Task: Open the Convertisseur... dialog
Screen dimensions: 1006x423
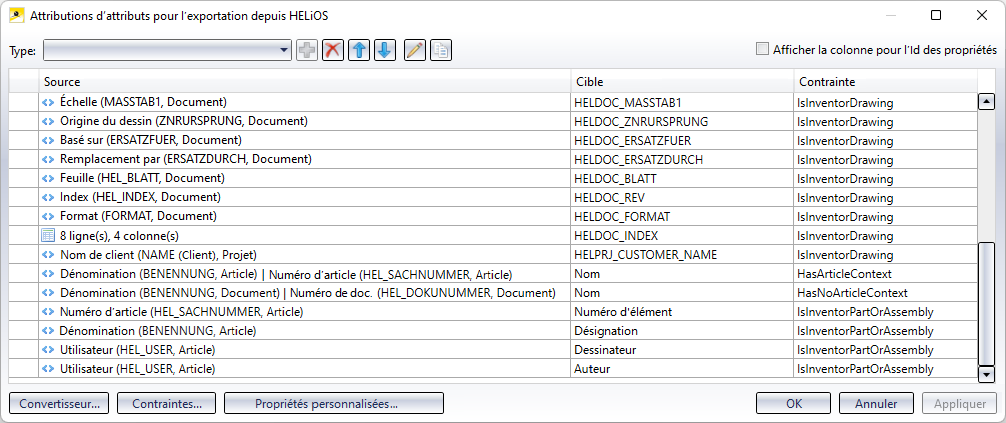Action: click(x=59, y=404)
